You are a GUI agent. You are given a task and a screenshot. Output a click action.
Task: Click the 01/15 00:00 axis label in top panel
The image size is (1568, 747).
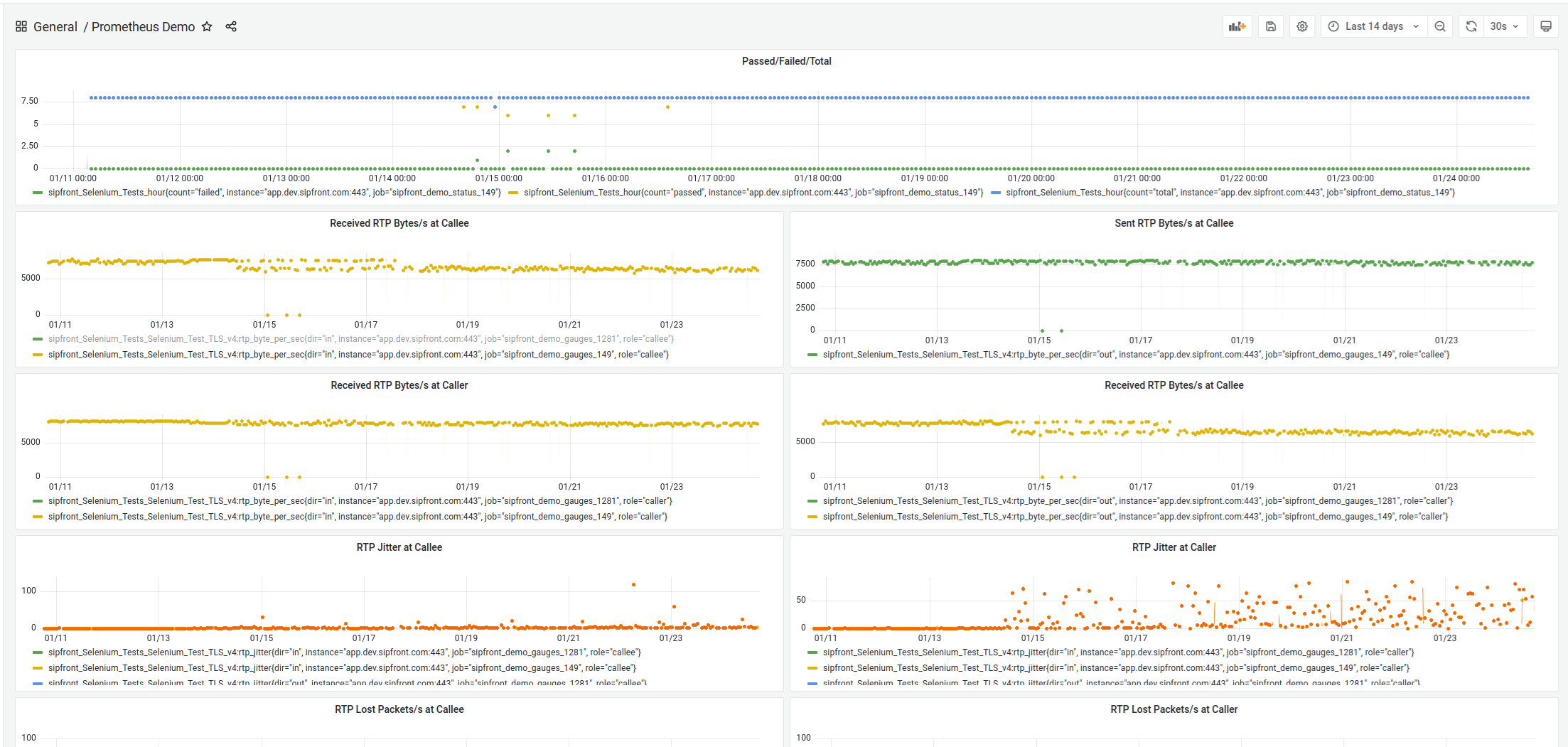pos(498,178)
